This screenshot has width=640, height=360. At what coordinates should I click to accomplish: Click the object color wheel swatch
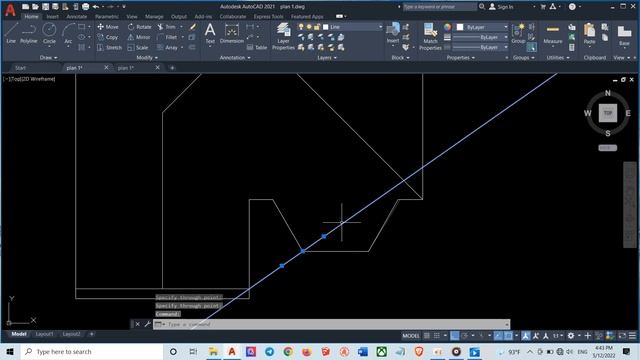[x=448, y=27]
